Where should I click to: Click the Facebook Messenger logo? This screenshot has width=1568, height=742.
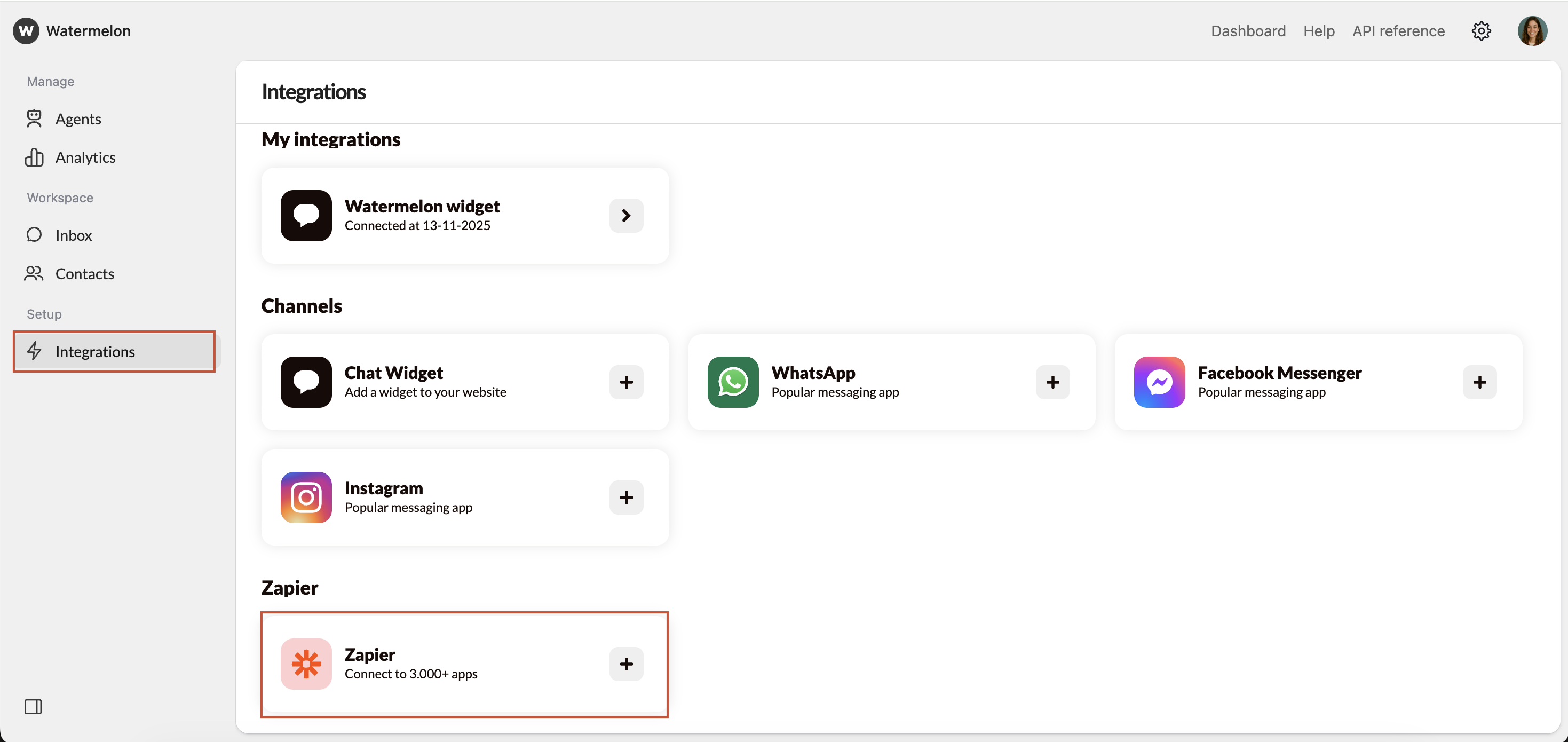pos(1159,382)
